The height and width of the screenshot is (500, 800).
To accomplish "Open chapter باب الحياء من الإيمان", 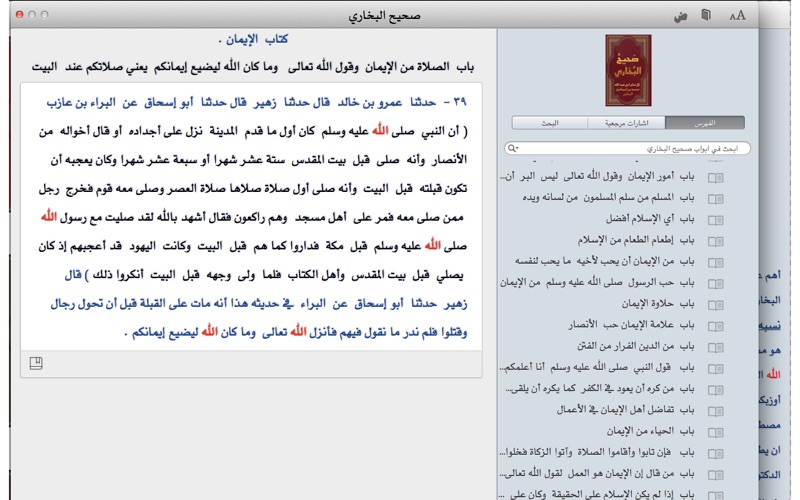I will click(x=651, y=431).
